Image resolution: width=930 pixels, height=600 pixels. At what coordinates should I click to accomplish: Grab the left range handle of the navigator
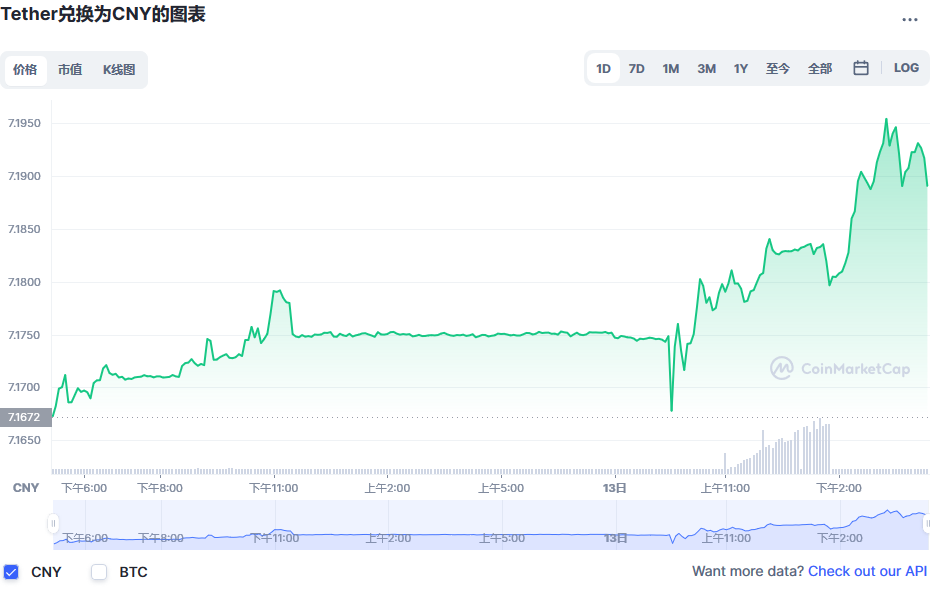(53, 524)
